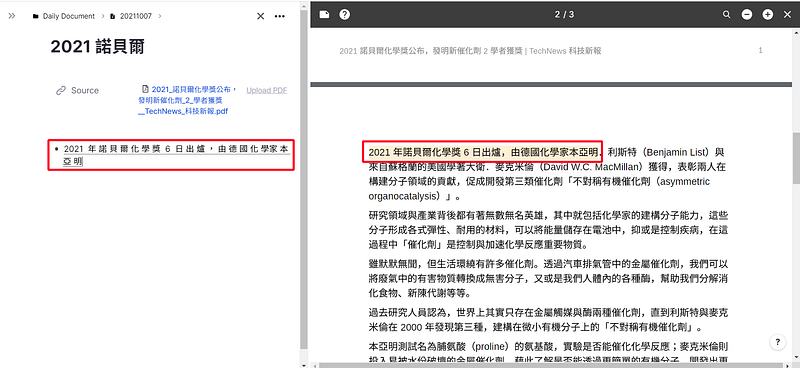Click the 研究領域與產業 paragraph in PDF
This screenshot has width=800, height=368.
547,230
